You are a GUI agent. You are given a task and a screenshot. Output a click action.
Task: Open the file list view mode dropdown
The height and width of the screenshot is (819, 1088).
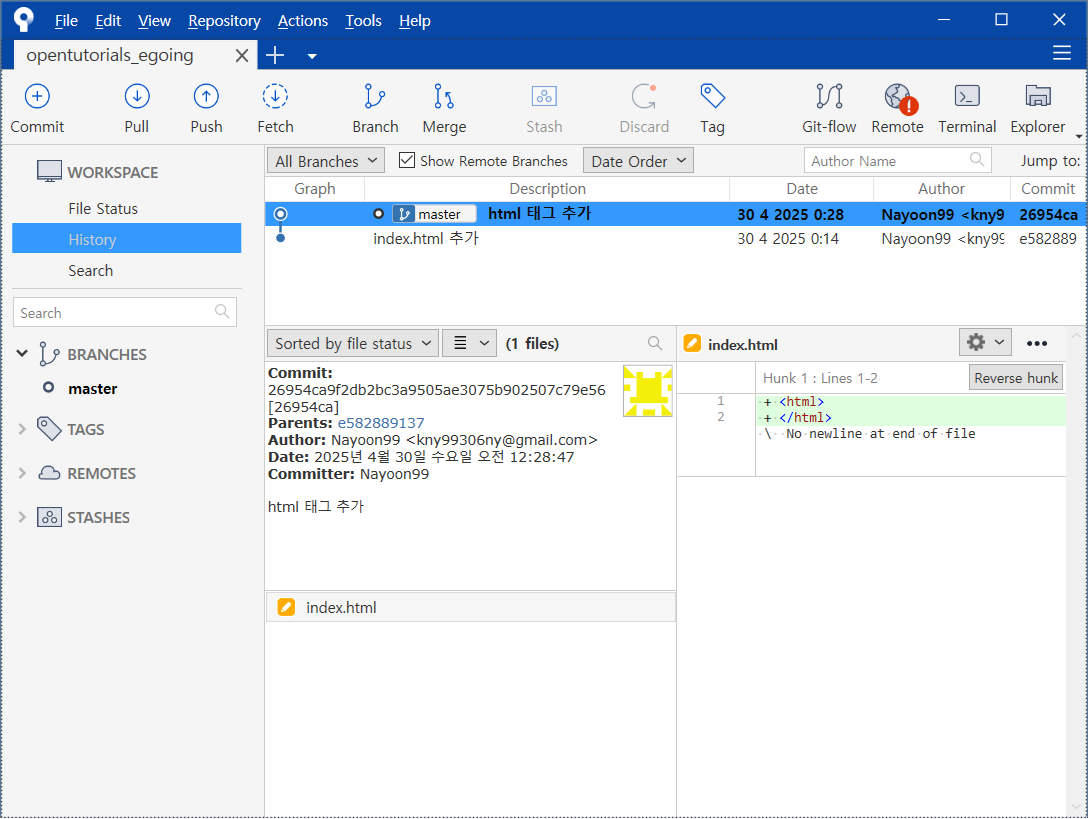click(469, 343)
